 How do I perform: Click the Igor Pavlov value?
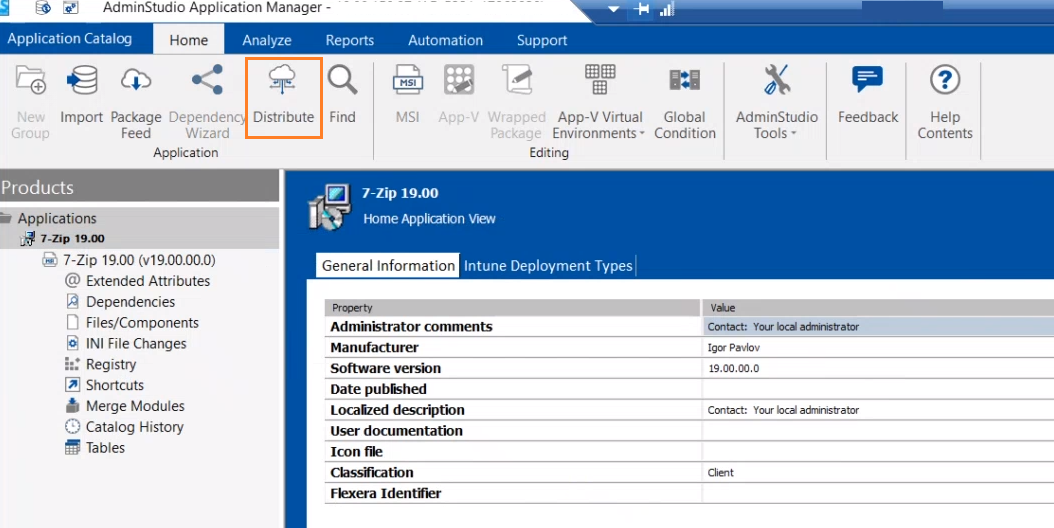click(733, 348)
